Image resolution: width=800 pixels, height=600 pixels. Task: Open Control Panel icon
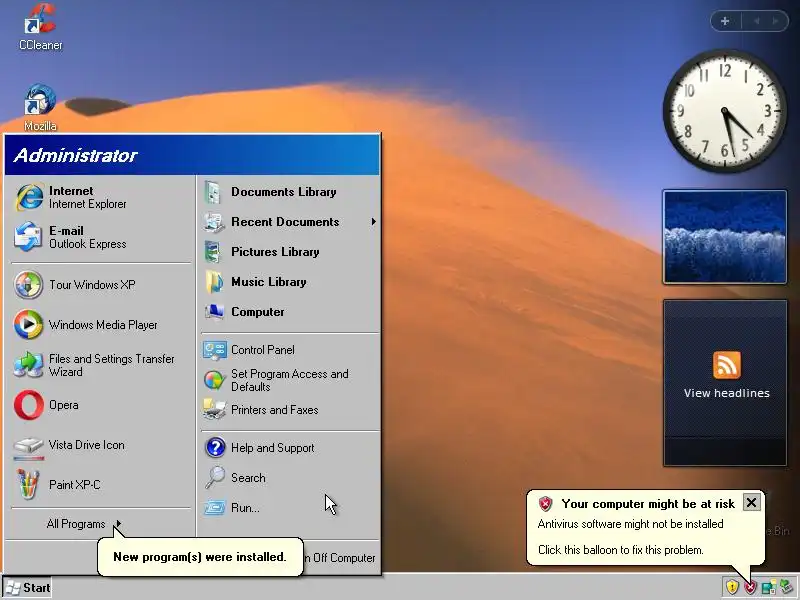[x=214, y=350]
